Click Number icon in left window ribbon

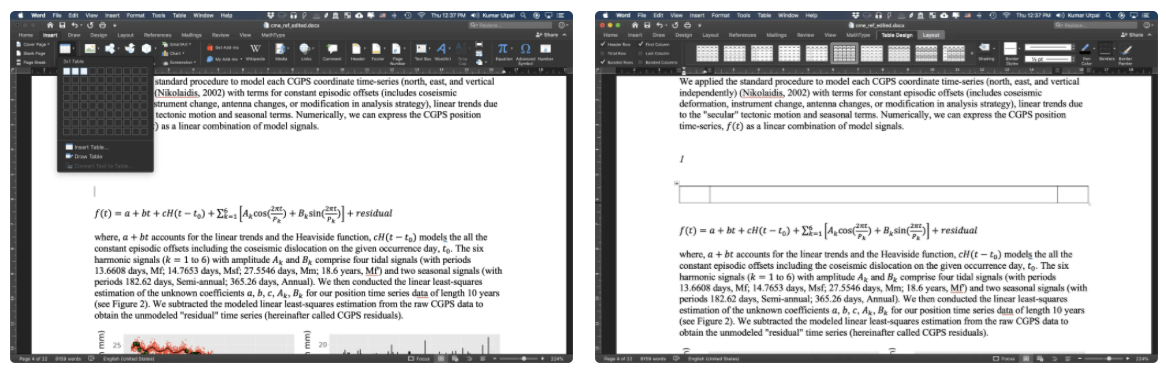click(x=545, y=48)
